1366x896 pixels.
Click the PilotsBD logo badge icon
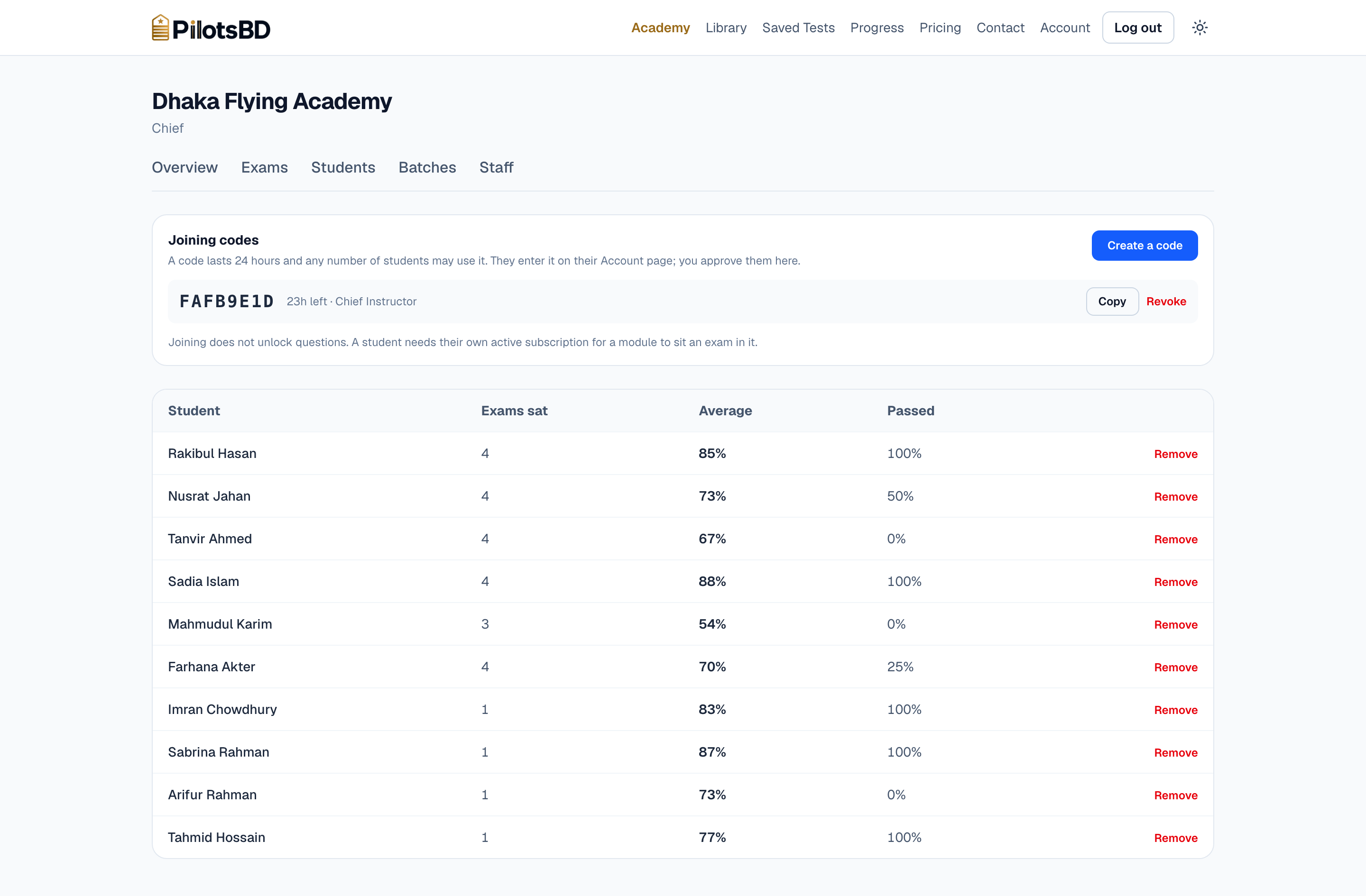point(160,27)
